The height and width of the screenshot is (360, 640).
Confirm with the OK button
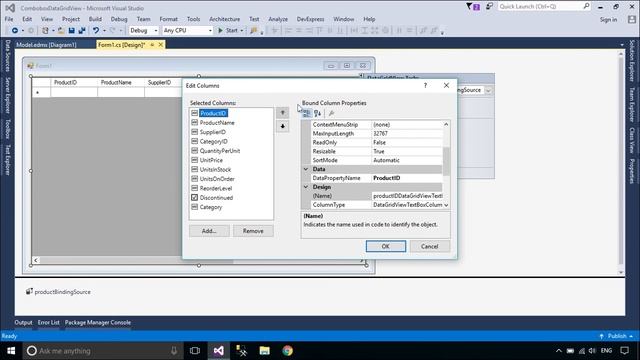[386, 247]
